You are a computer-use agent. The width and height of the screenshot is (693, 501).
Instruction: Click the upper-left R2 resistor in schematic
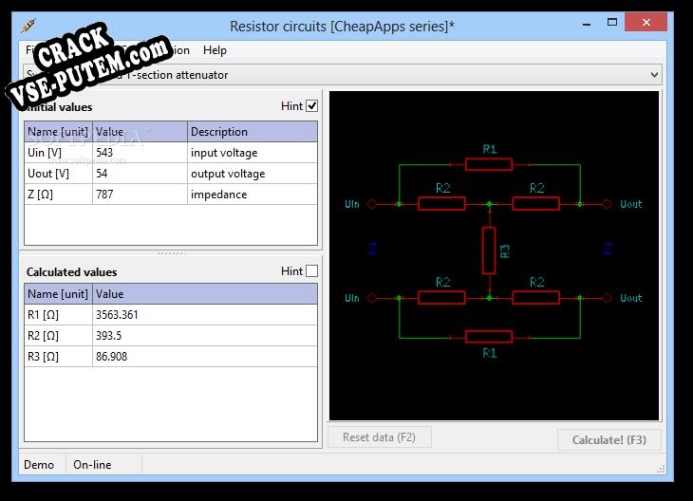point(442,204)
